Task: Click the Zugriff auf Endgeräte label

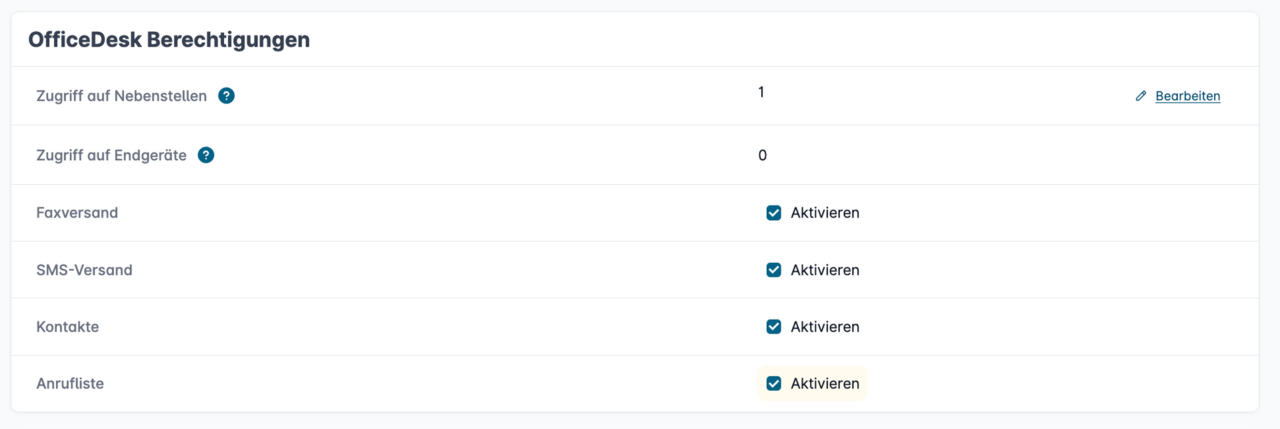Action: pyautogui.click(x=111, y=155)
